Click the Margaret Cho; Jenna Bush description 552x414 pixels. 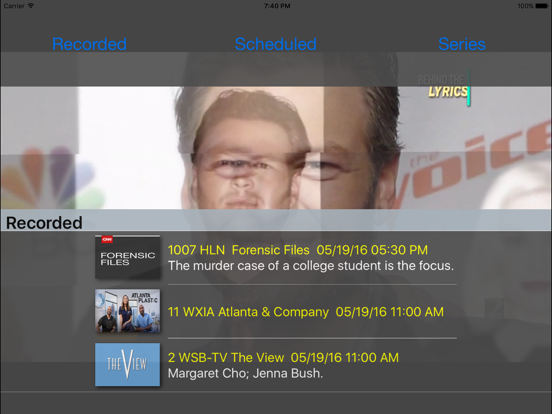245,374
